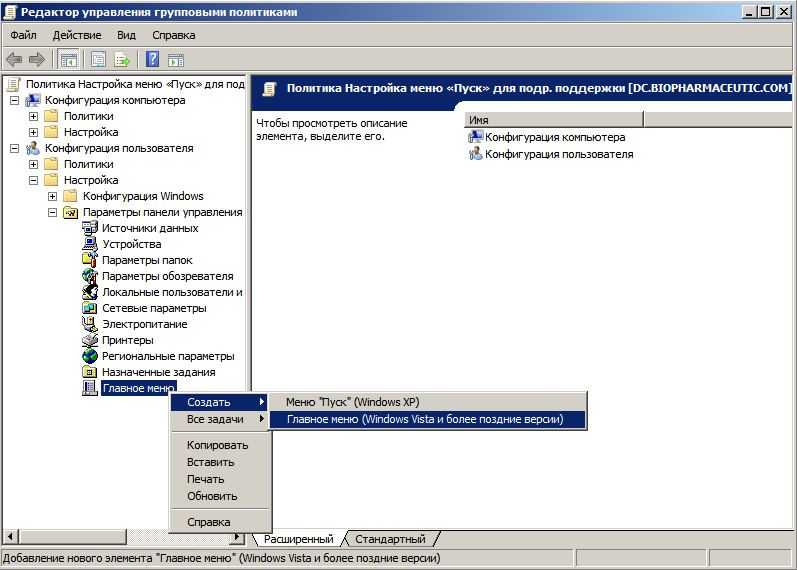Select Печать in the context menu
The image size is (797, 570).
click(219, 479)
